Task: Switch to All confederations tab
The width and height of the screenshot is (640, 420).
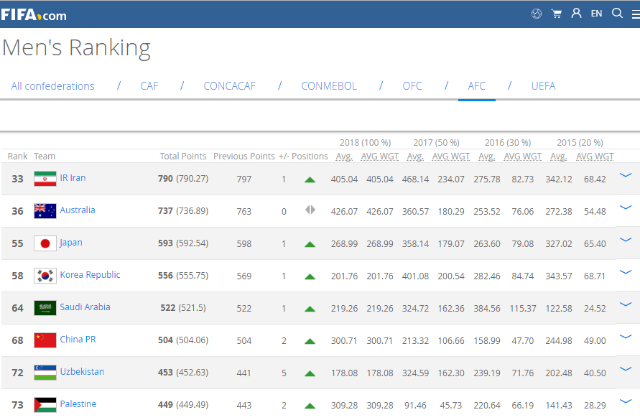Action: coord(53,86)
